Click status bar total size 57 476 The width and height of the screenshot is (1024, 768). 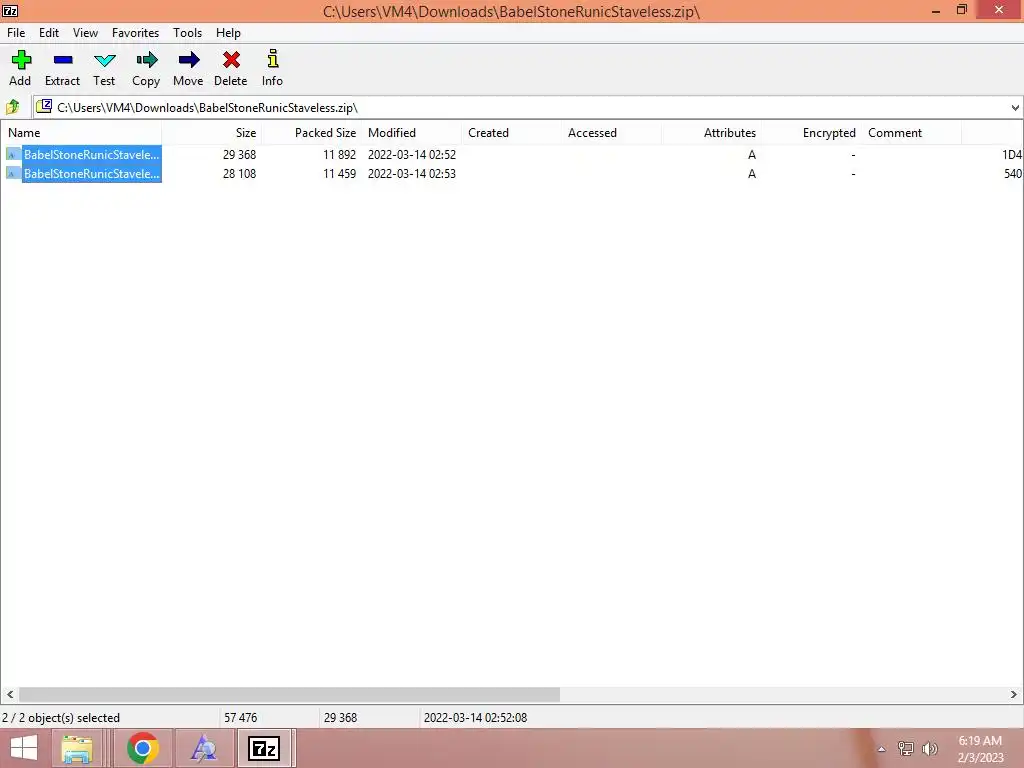(x=240, y=718)
